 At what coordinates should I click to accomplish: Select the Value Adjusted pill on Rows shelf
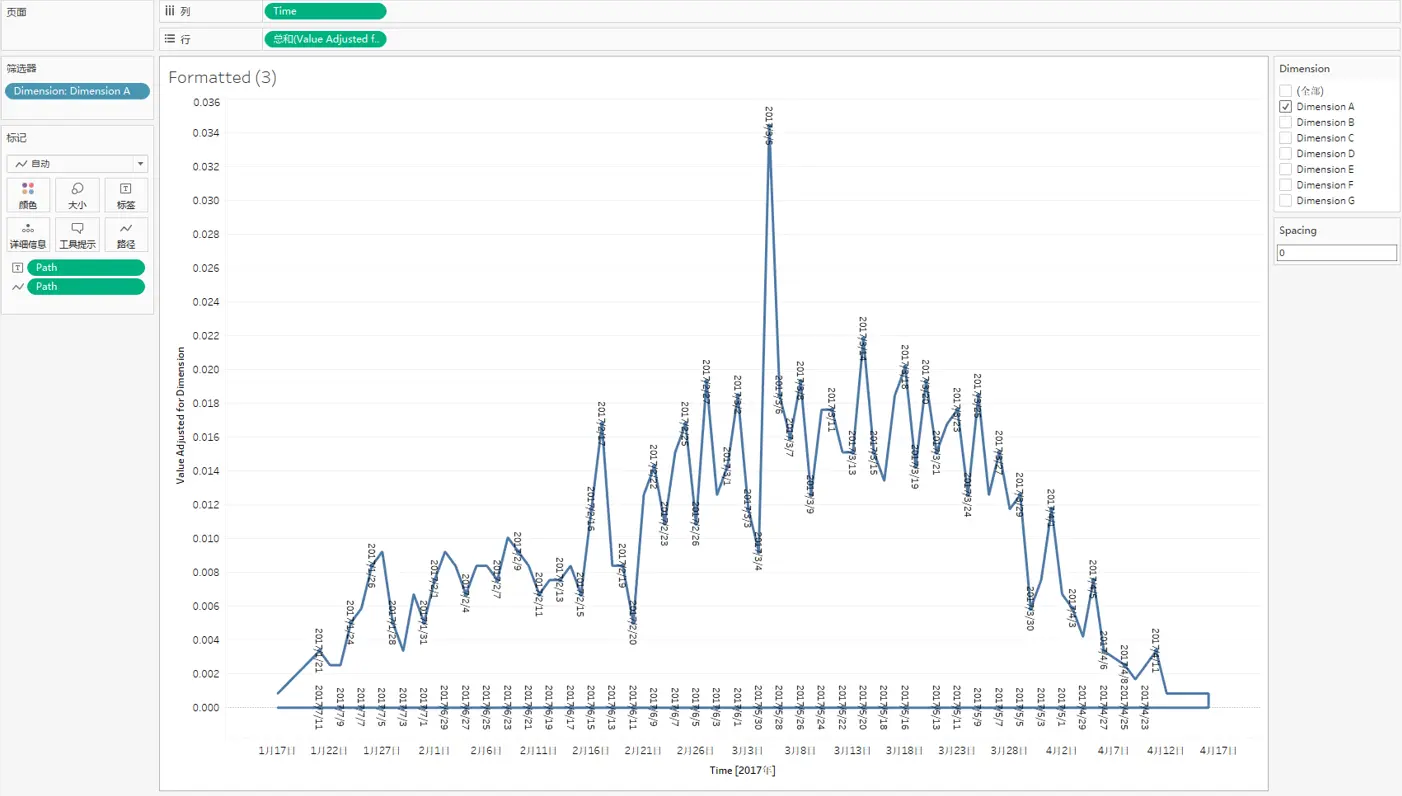(x=325, y=39)
